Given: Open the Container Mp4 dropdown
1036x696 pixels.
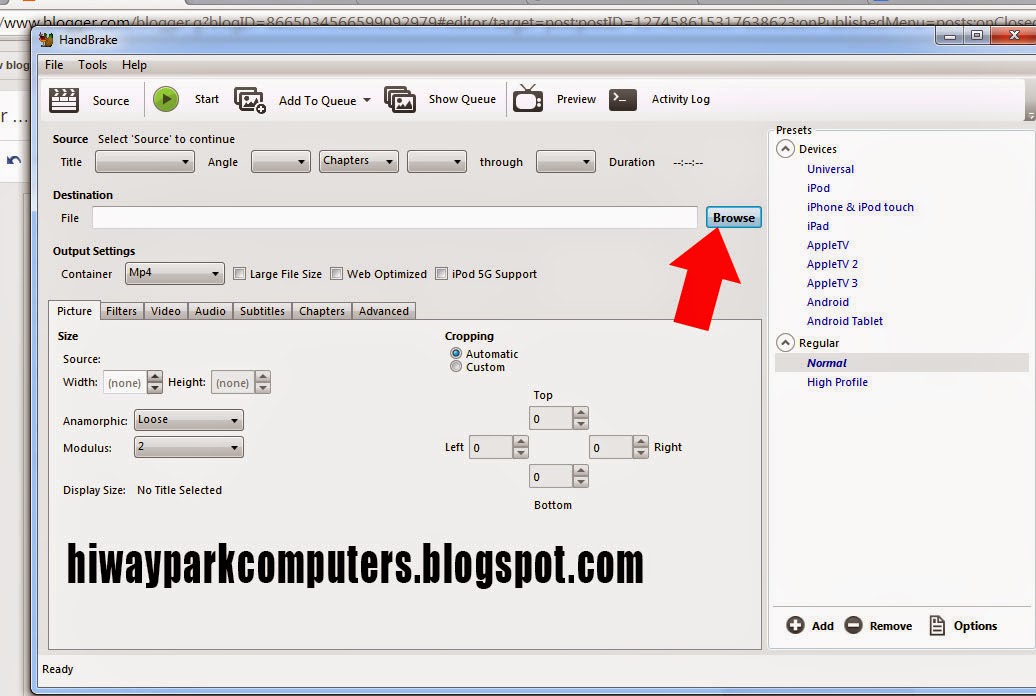Looking at the screenshot, I should pos(175,273).
